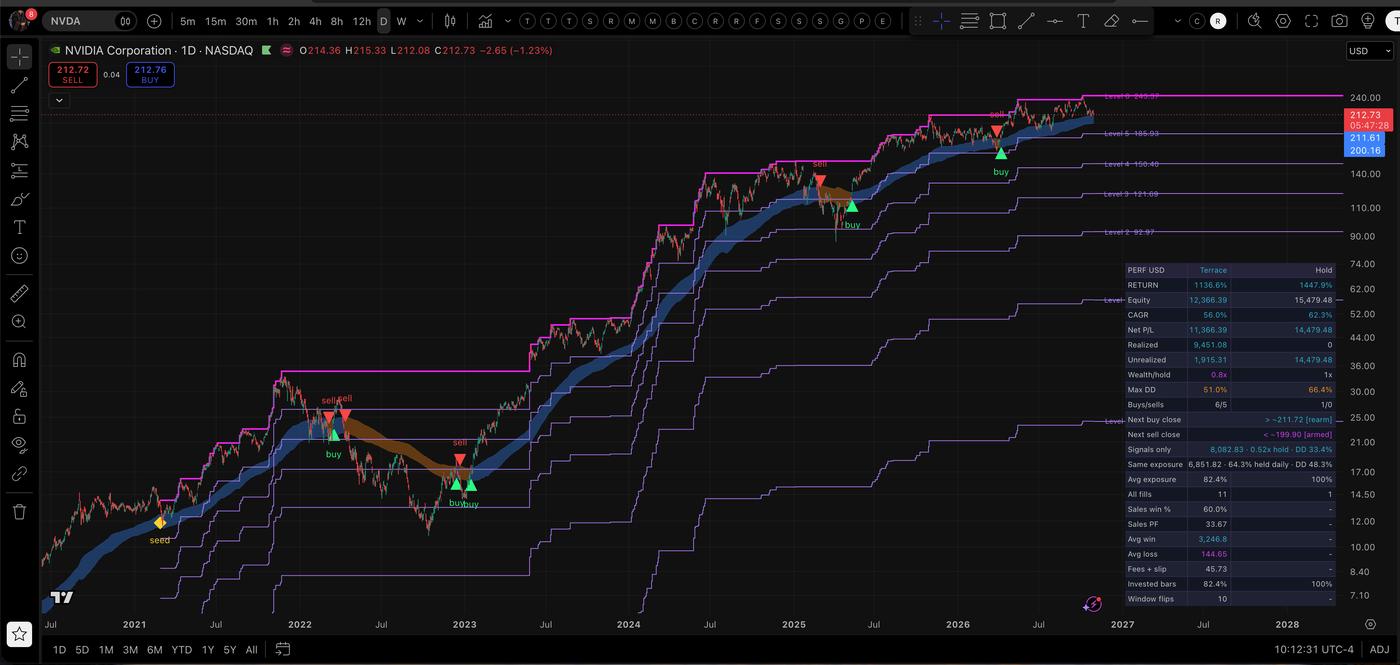This screenshot has width=1400, height=665.
Task: Open the candlestick chart type selector
Action: tap(450, 21)
